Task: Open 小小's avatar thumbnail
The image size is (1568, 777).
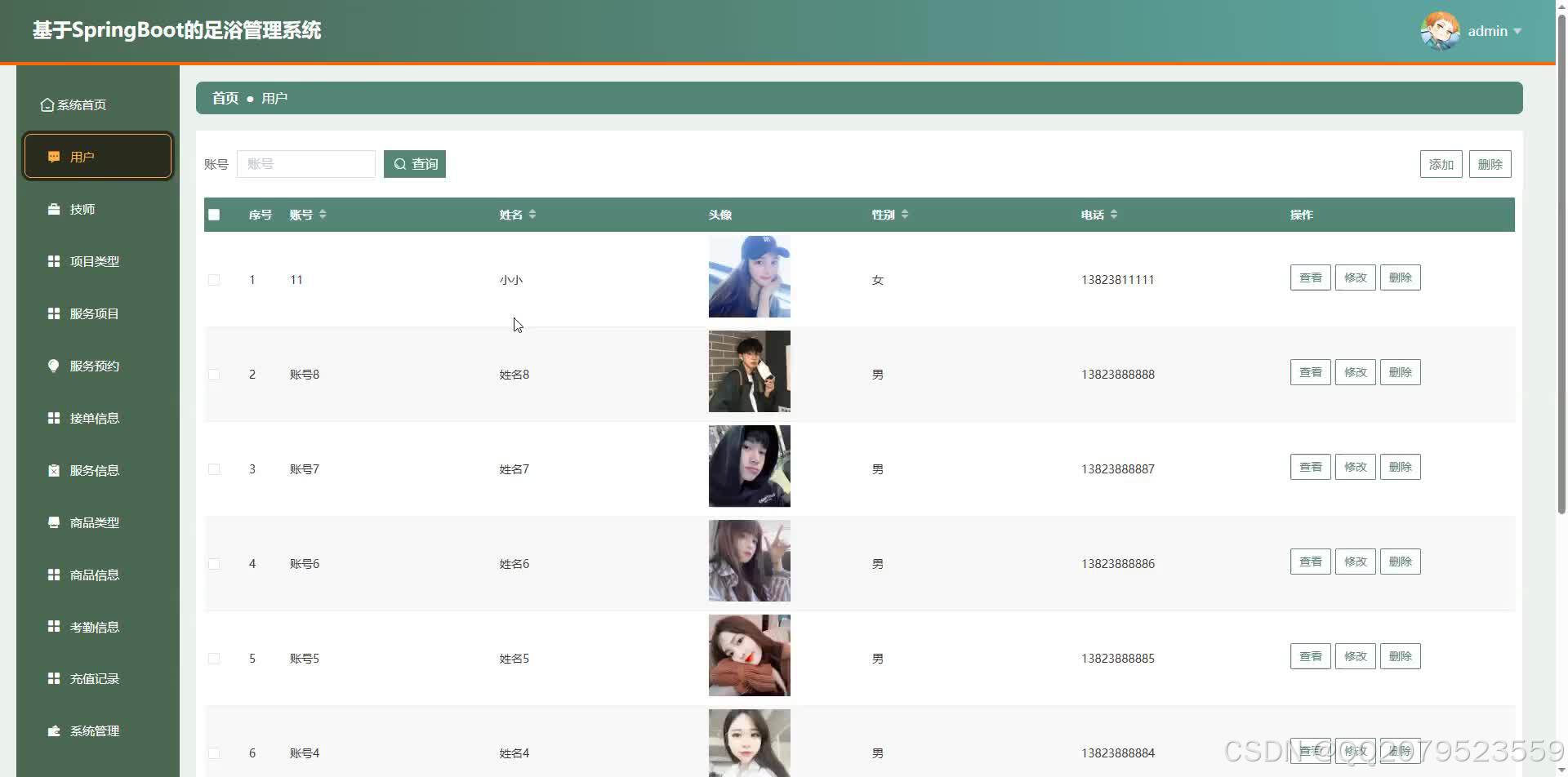Action: click(x=750, y=277)
